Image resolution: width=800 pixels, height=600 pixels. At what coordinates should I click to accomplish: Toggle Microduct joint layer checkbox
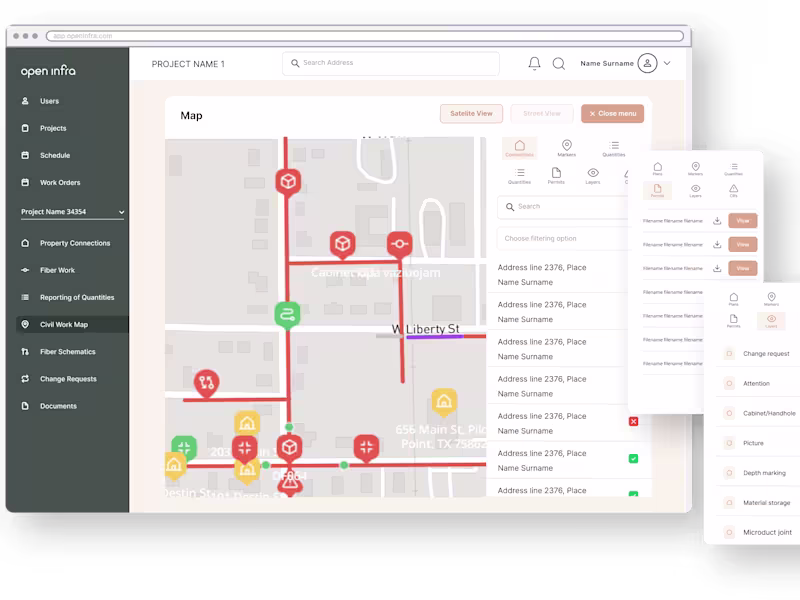click(x=730, y=532)
